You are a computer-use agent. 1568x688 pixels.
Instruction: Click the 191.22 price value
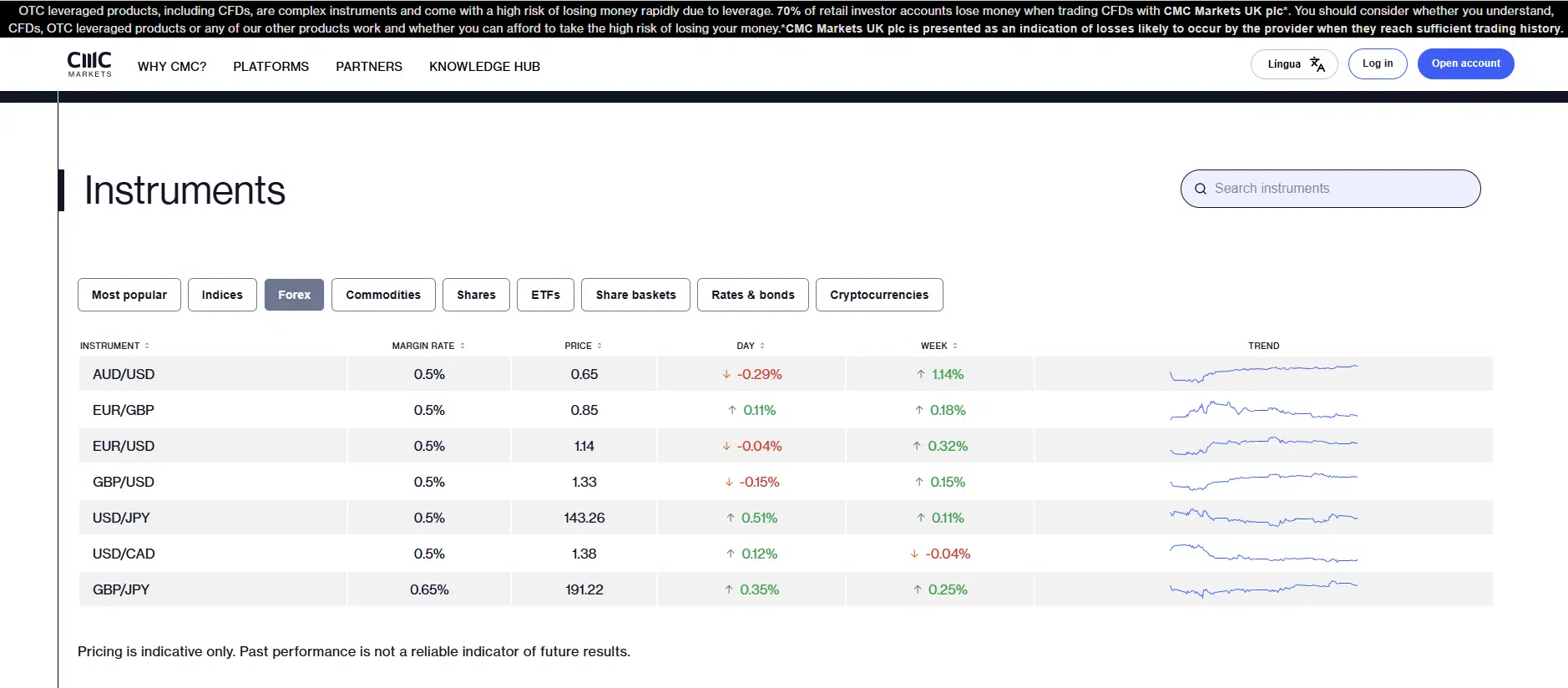[x=584, y=589]
